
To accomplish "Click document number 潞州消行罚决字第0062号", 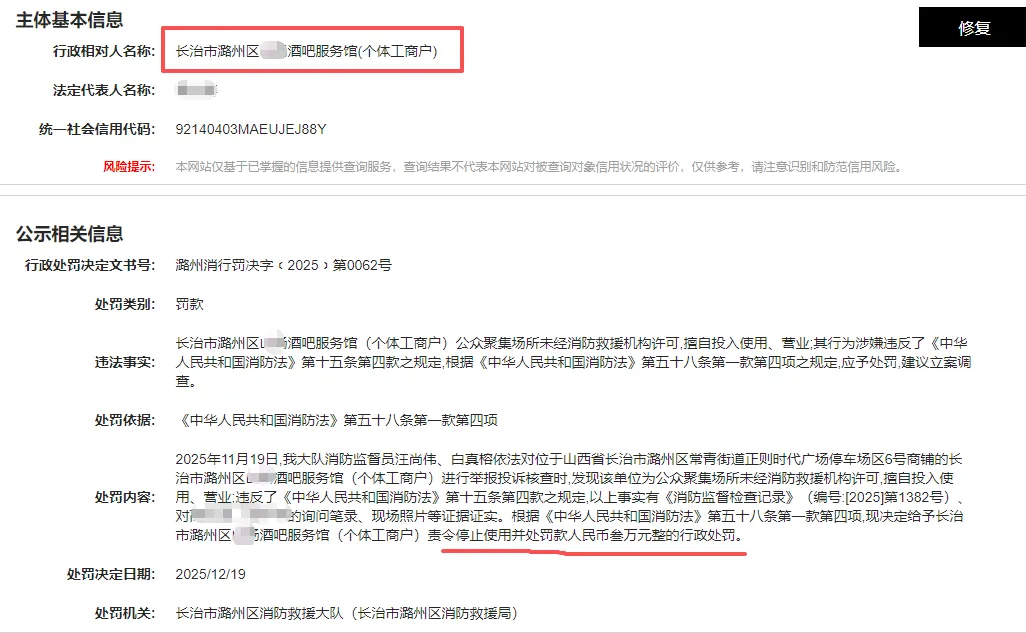I will [283, 265].
